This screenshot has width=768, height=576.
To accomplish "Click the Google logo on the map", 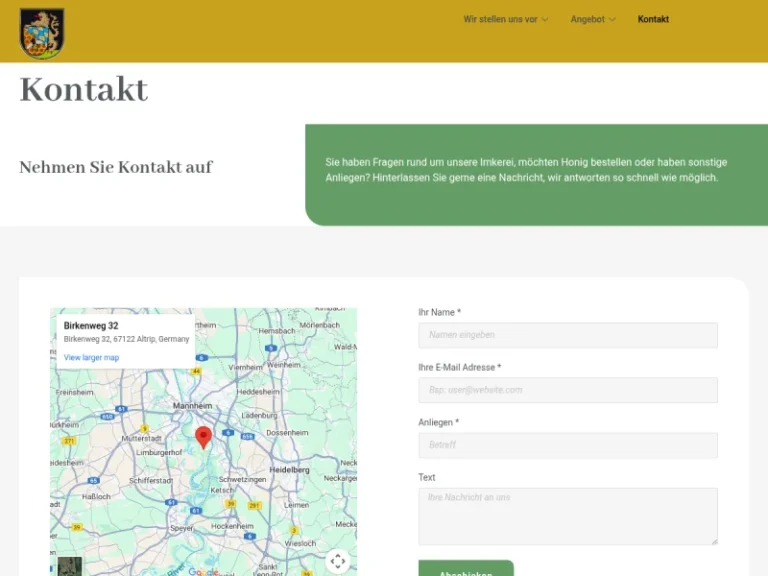I will coord(203,572).
